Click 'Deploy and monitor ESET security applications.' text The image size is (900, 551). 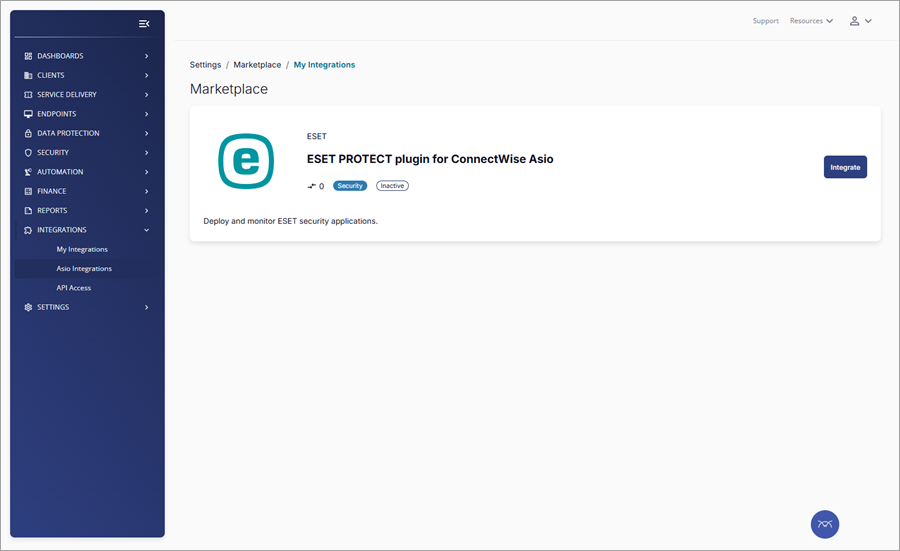click(290, 221)
